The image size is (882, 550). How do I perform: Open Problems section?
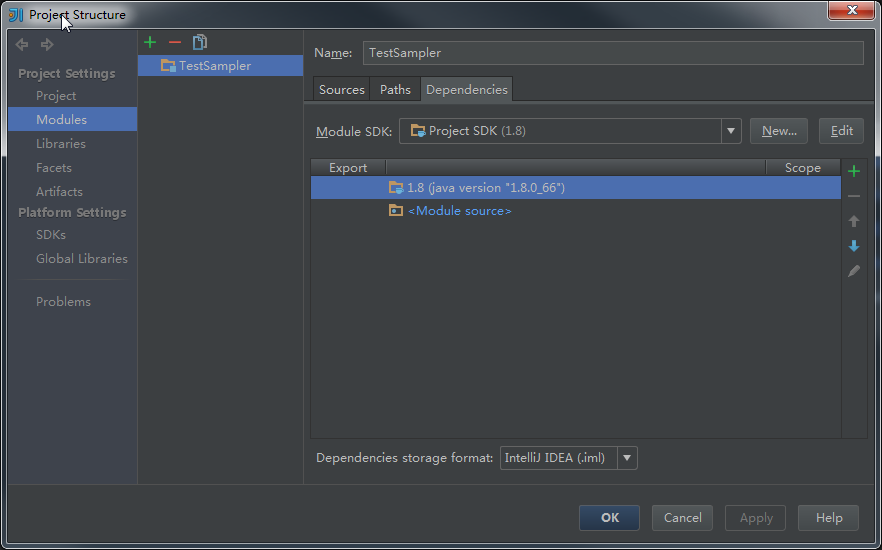point(63,301)
